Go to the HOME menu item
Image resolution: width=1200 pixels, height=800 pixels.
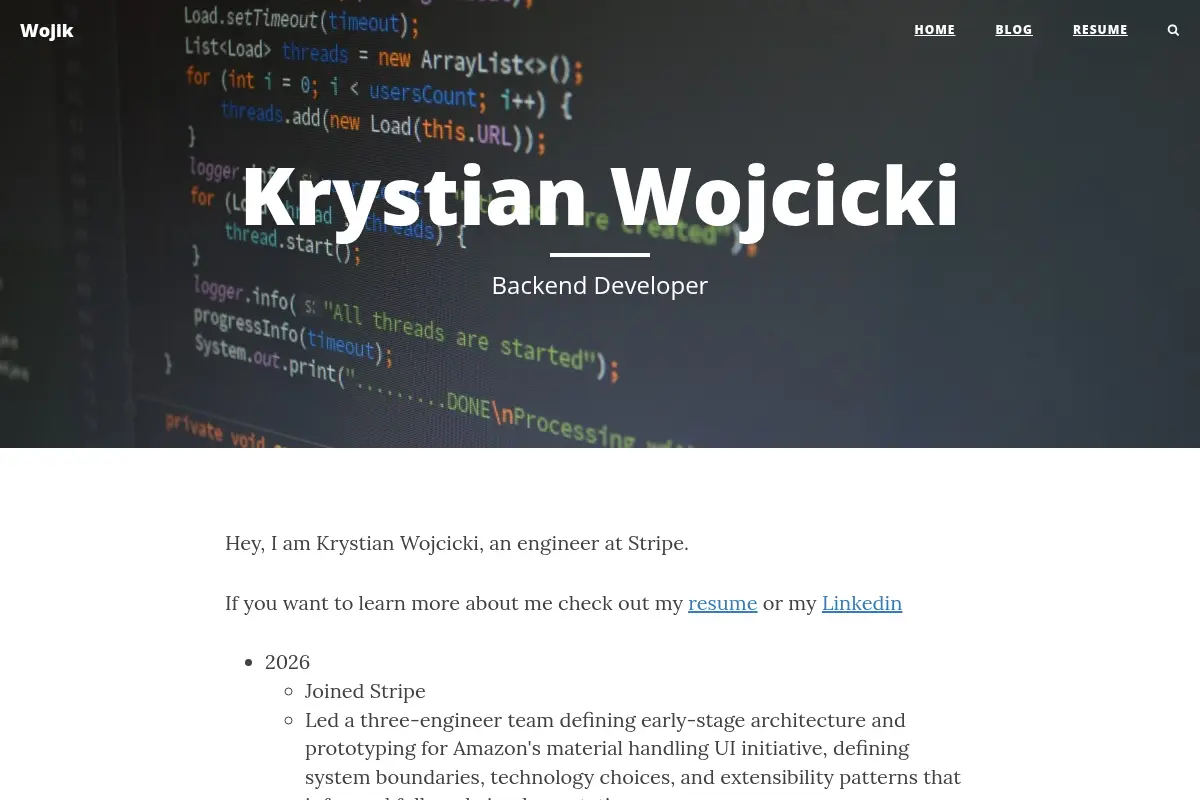point(934,30)
